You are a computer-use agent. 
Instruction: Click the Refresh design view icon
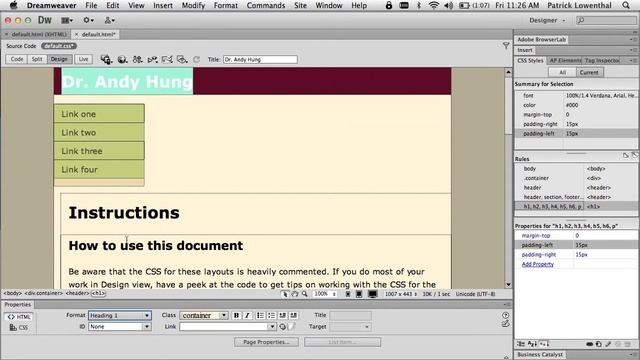coord(197,60)
